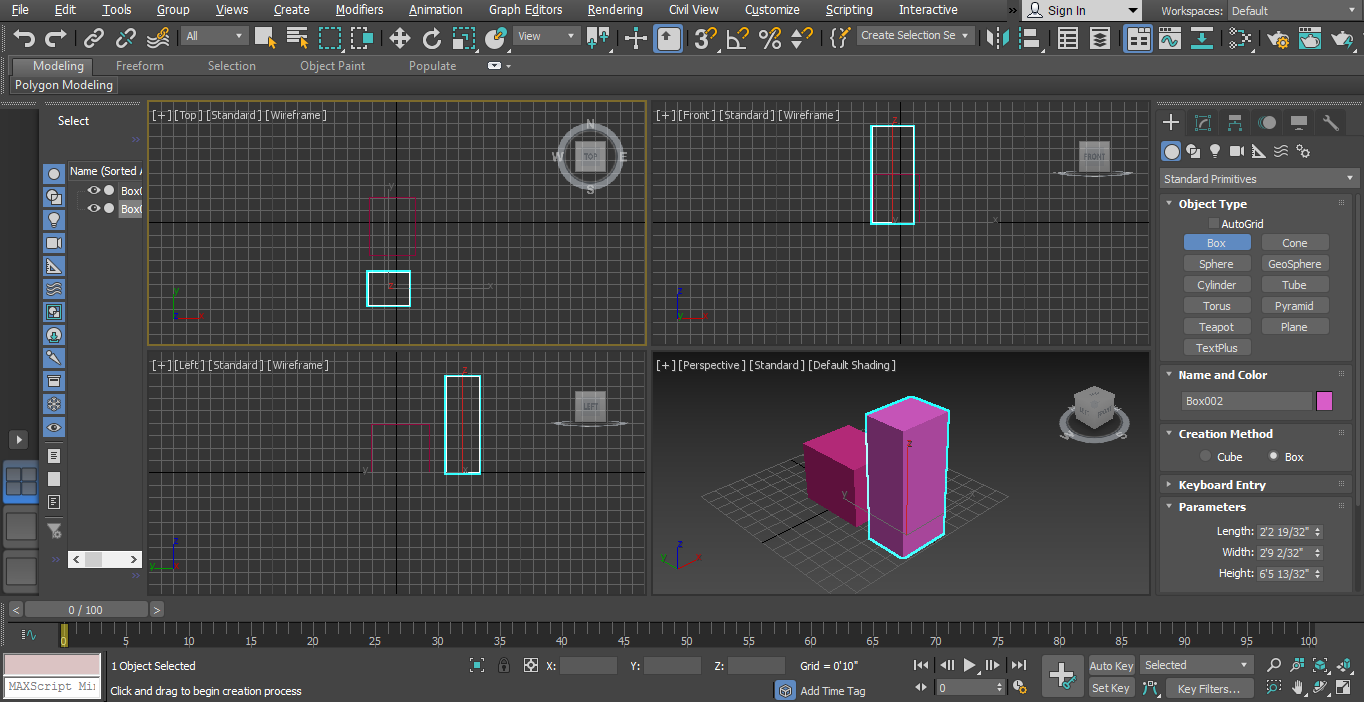Click the pink object color swatch

pos(1324,401)
